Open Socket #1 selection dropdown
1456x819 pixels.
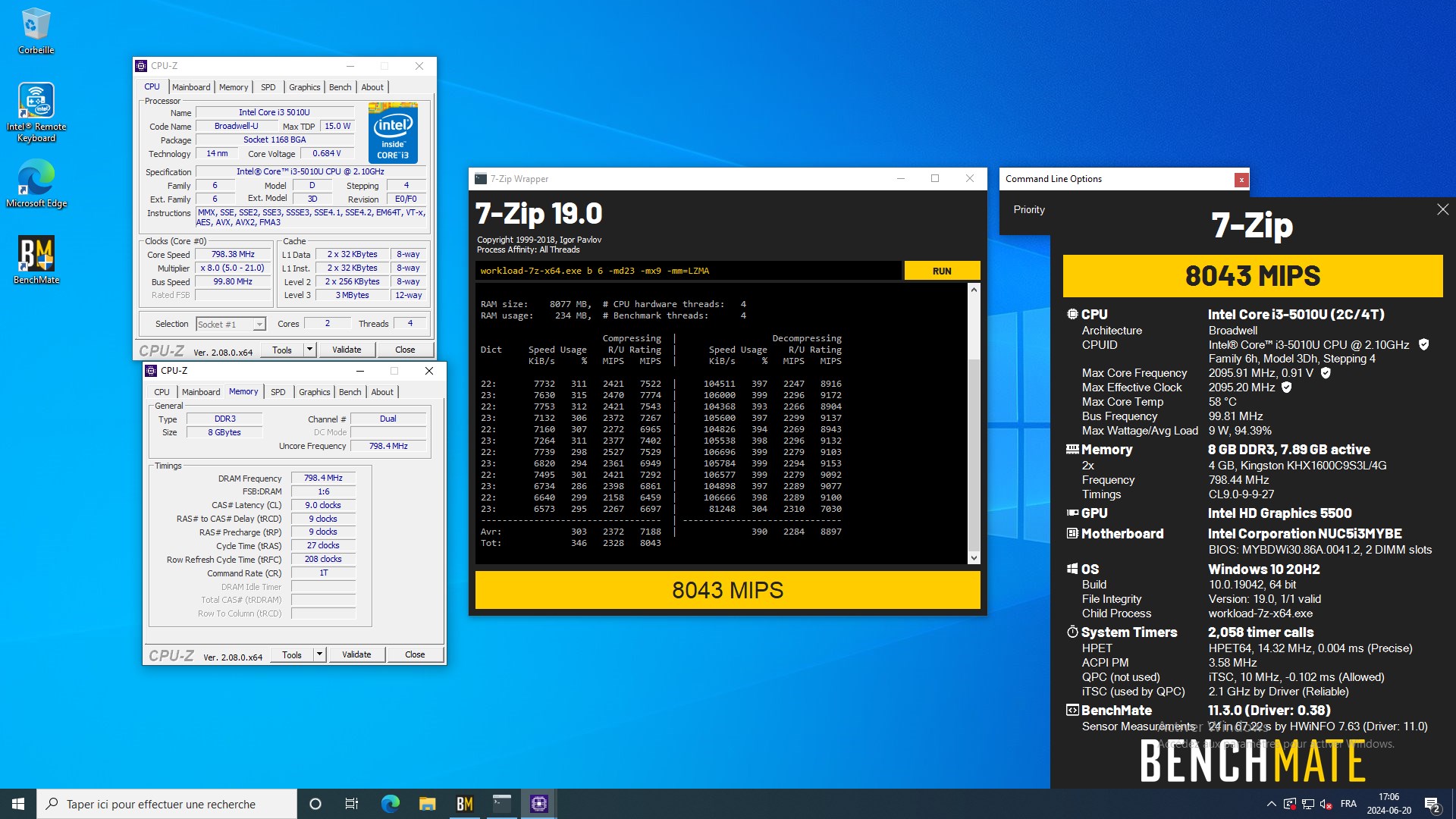point(231,324)
